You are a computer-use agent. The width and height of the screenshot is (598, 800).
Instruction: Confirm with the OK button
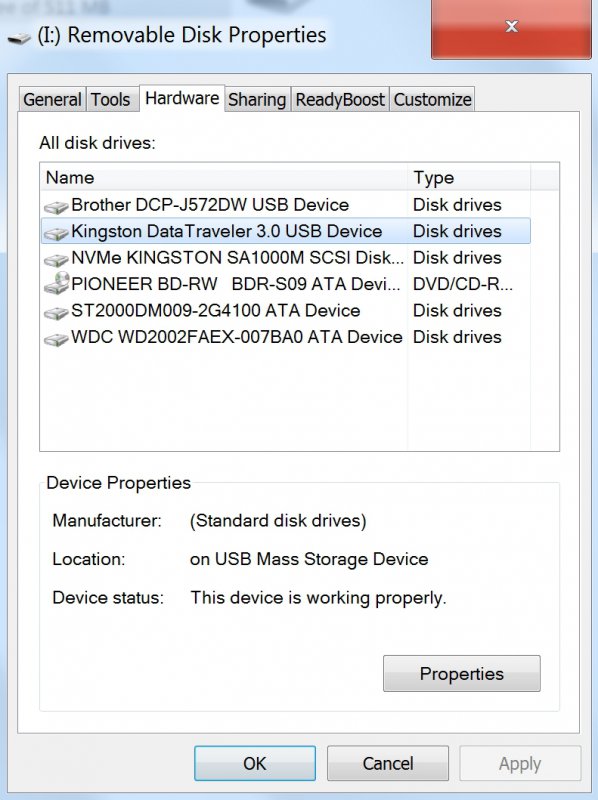[255, 763]
